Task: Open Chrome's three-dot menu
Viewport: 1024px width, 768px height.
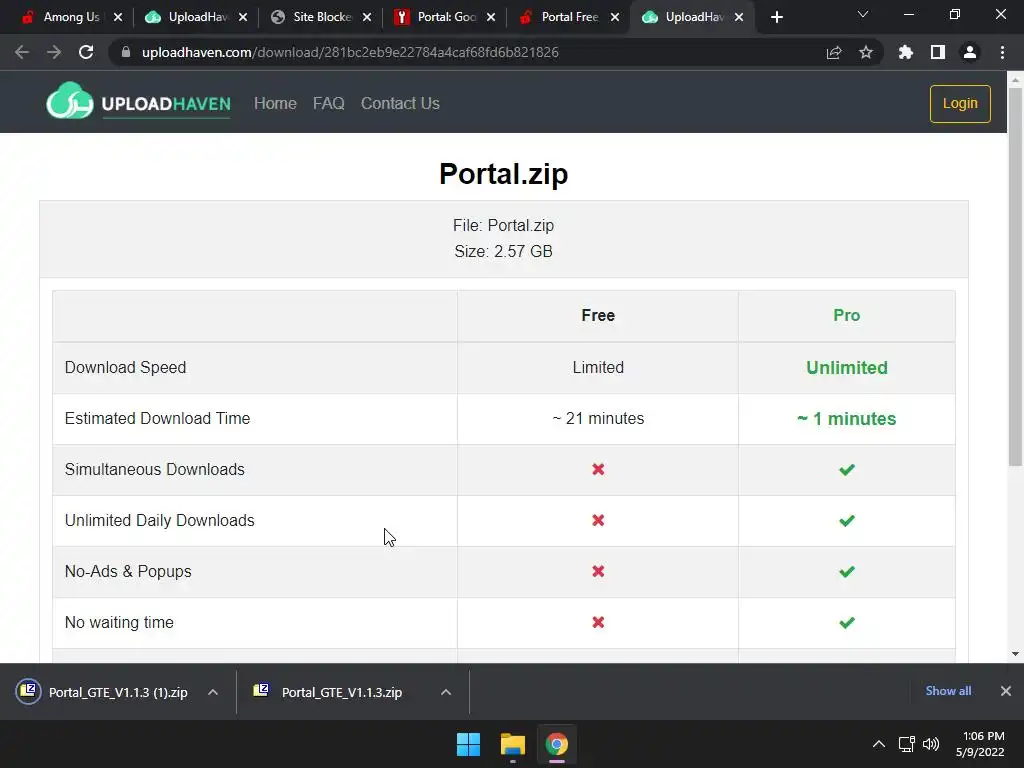Action: 1002,52
